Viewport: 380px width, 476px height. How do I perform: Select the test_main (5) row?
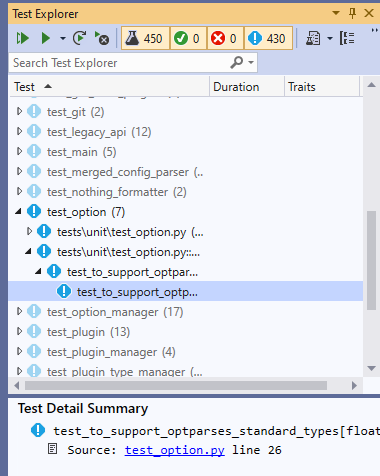186,152
